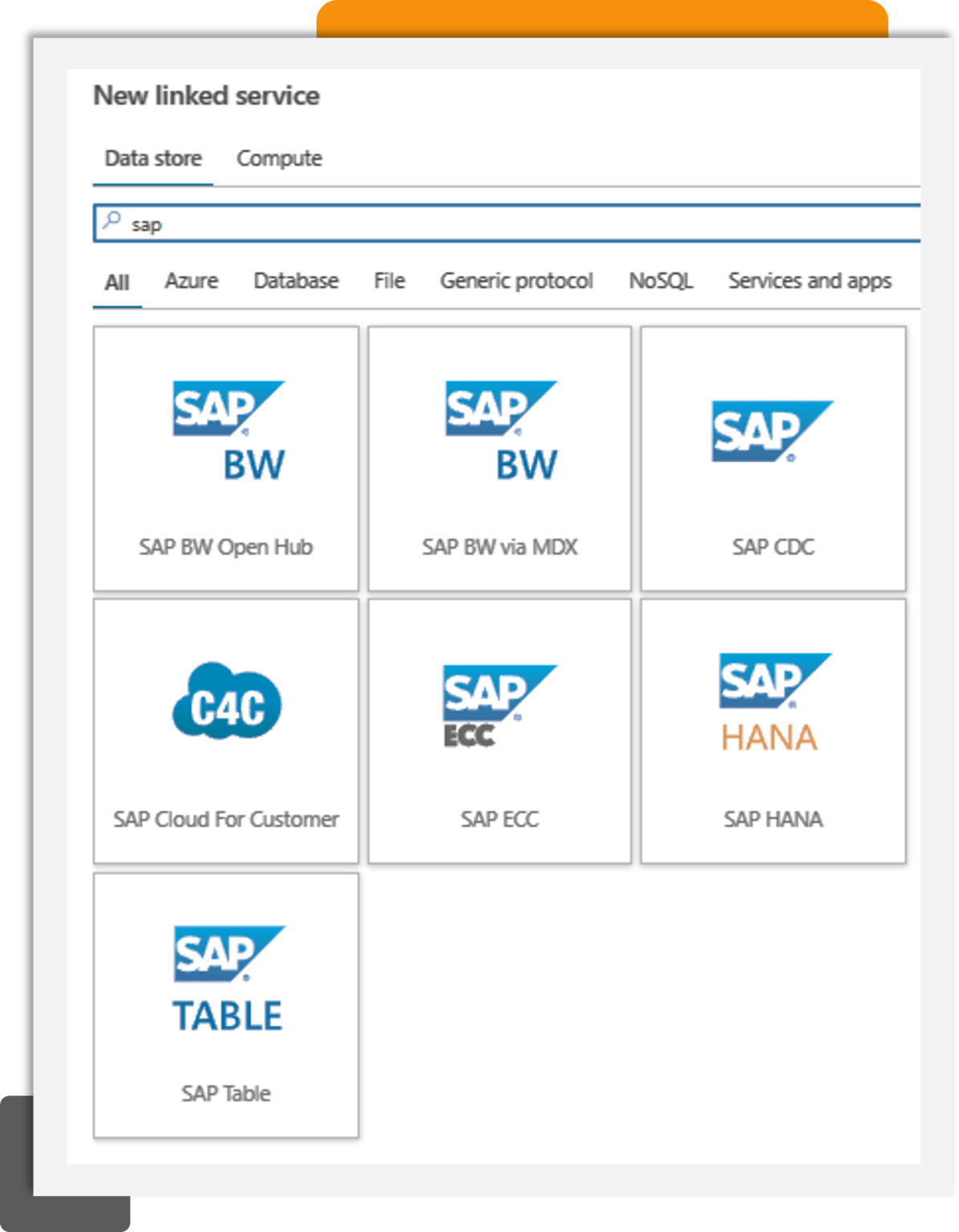This screenshot has width=959, height=1232.
Task: Select the All filter tab
Action: point(117,282)
